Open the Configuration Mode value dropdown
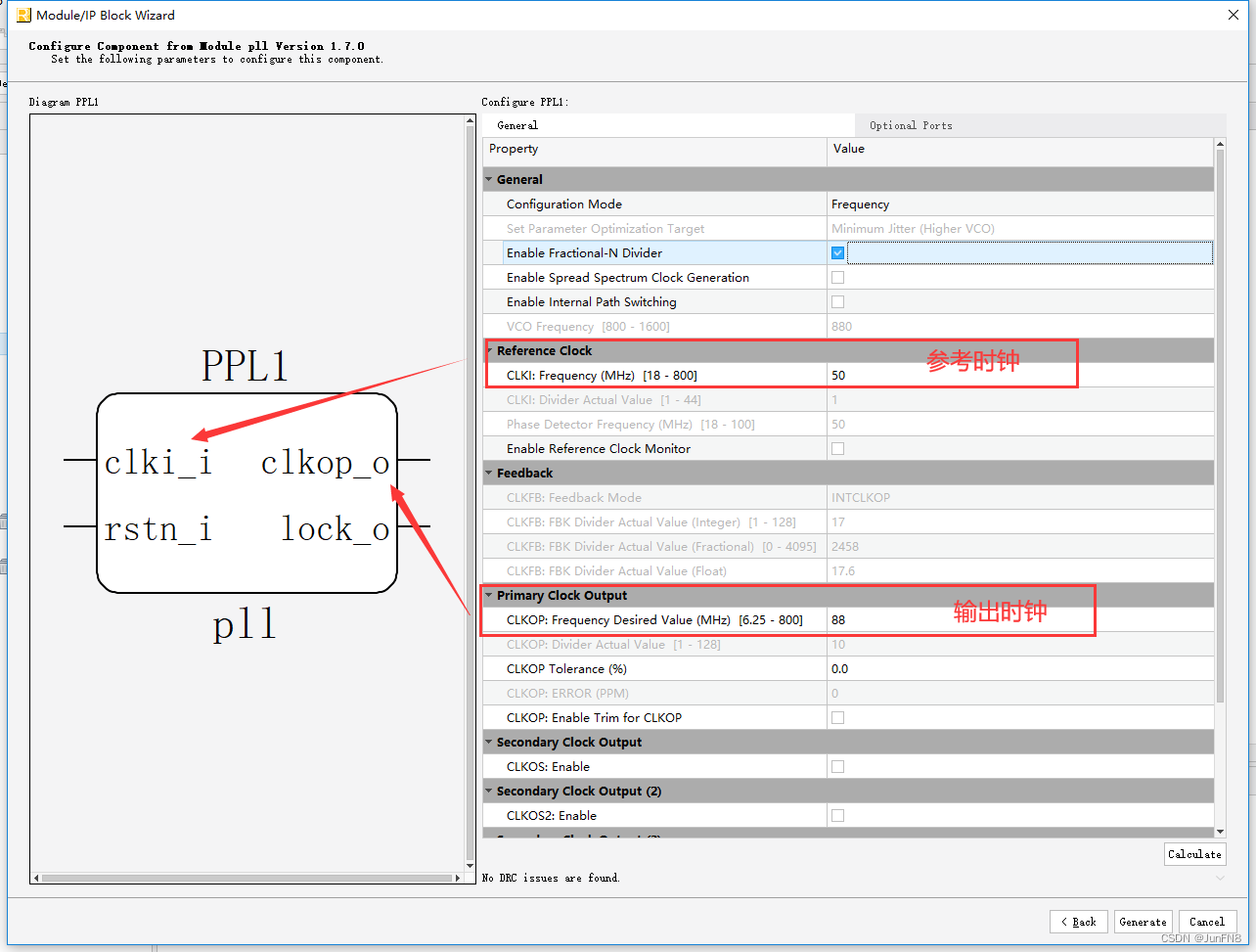 (x=1020, y=204)
